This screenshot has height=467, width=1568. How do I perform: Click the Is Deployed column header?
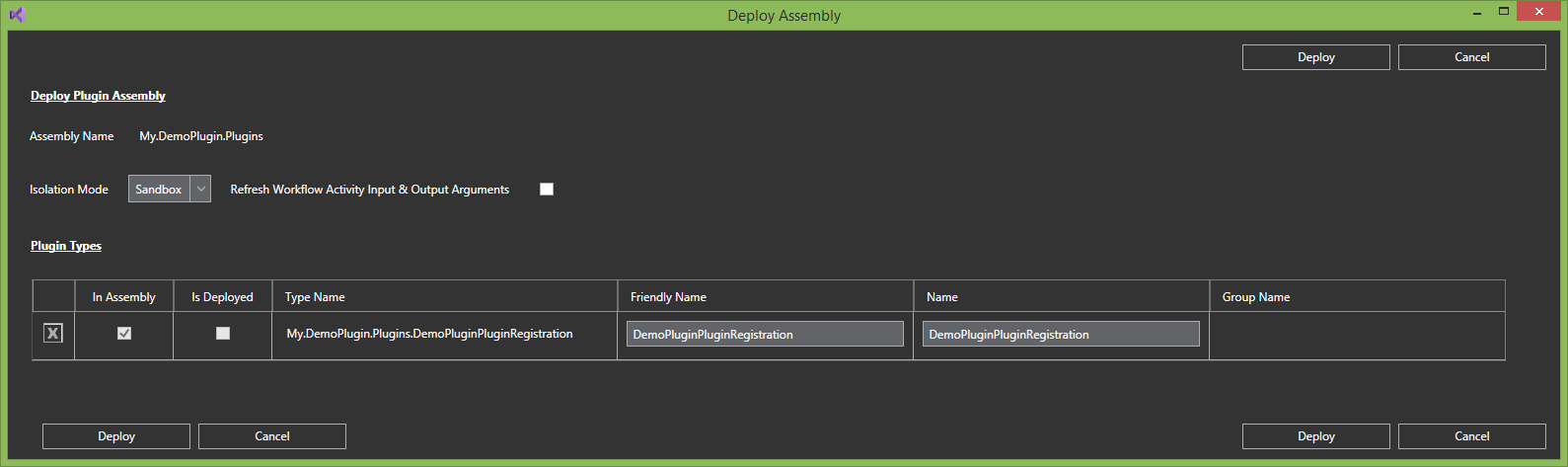(222, 297)
